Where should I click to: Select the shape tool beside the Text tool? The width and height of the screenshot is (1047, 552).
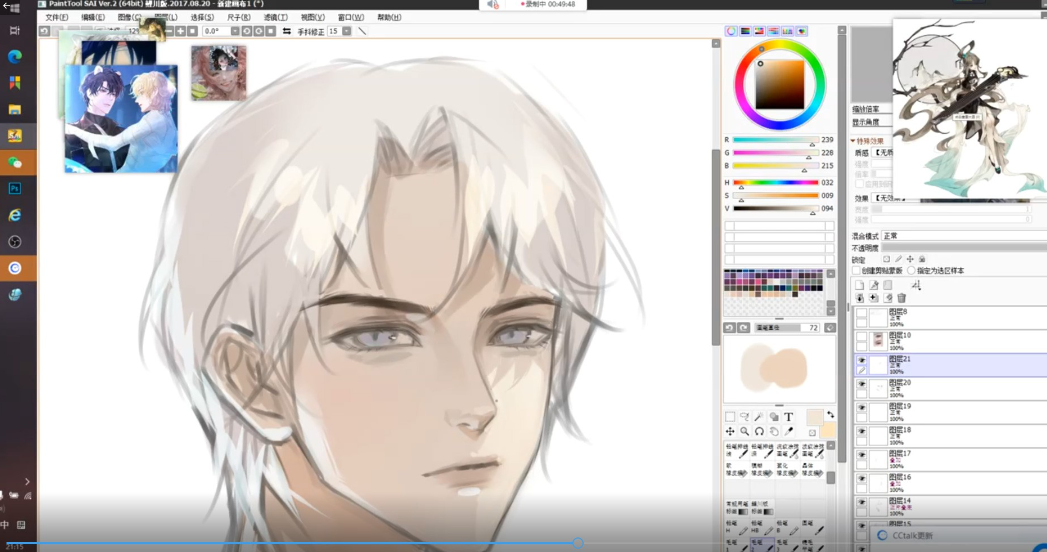774,417
